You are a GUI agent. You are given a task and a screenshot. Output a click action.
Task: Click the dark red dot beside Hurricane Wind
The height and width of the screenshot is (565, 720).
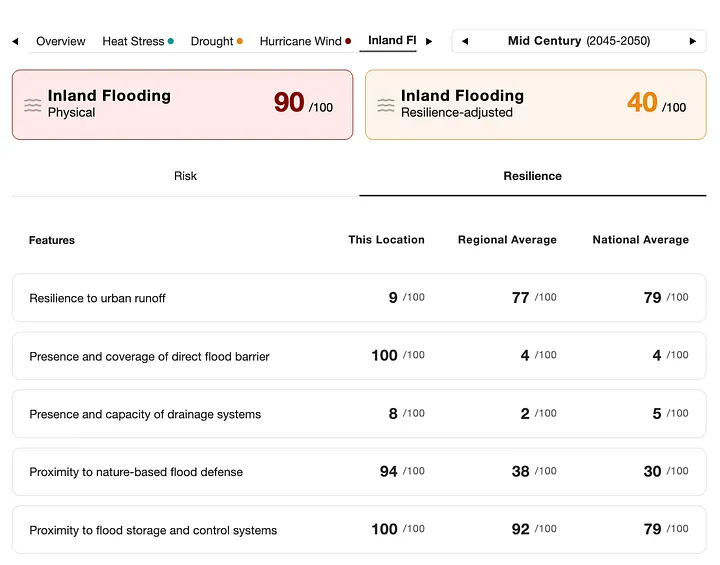coord(348,41)
